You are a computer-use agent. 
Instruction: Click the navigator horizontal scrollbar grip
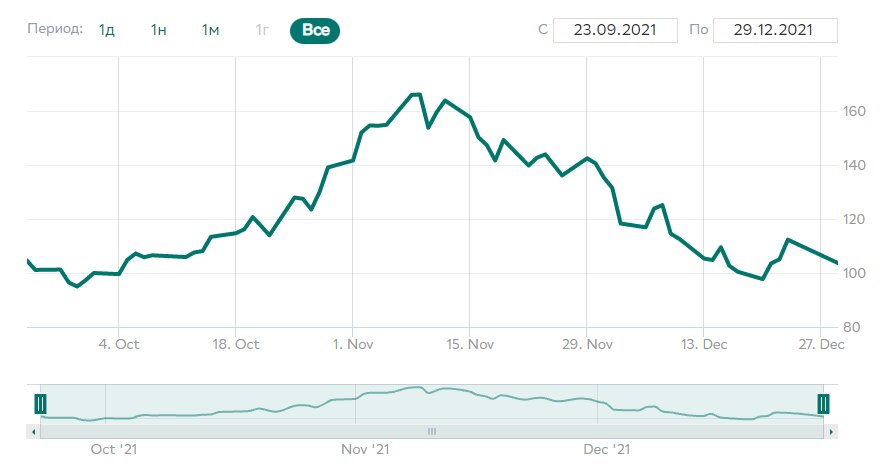coord(432,431)
